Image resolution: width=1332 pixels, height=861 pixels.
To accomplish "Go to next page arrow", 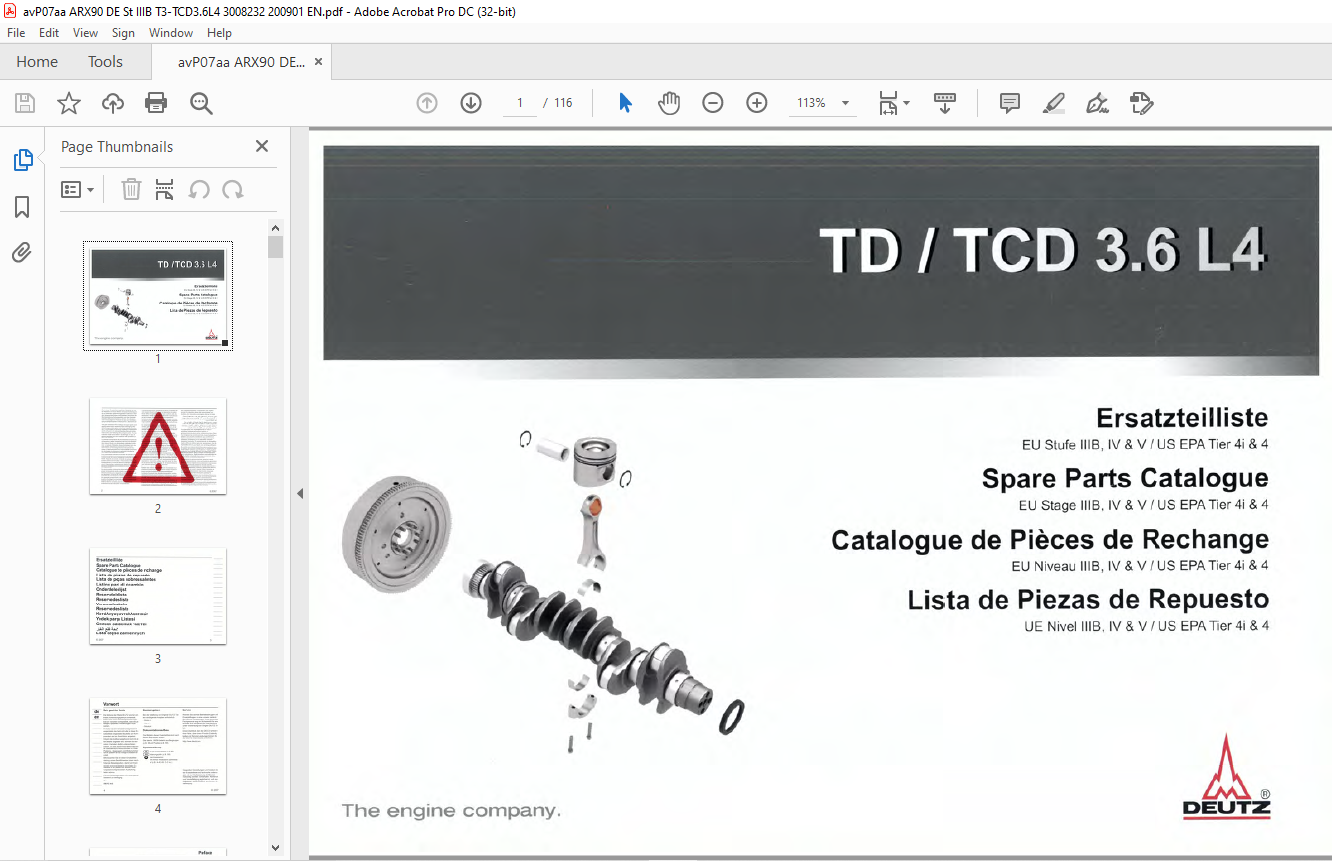I will (471, 103).
